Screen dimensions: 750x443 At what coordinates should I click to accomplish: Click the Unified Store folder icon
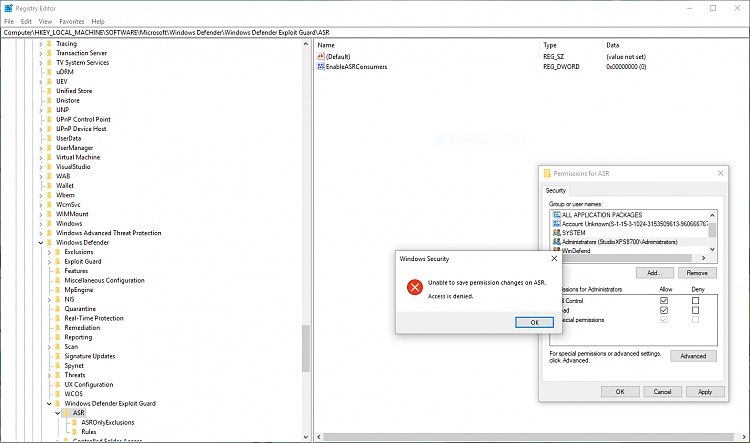coord(49,91)
